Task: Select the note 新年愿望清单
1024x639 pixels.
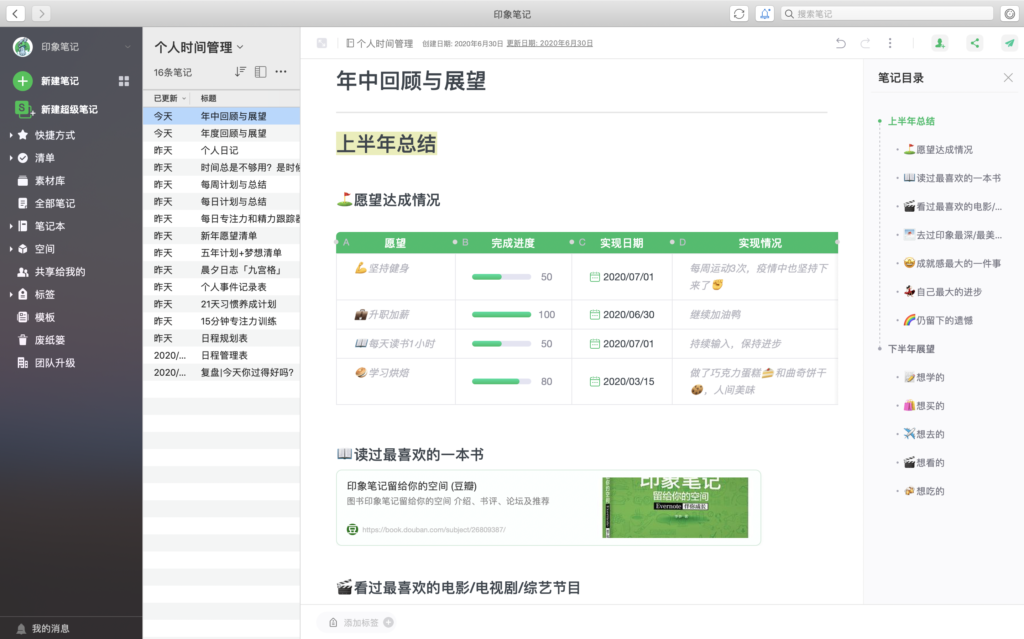Action: [221, 236]
